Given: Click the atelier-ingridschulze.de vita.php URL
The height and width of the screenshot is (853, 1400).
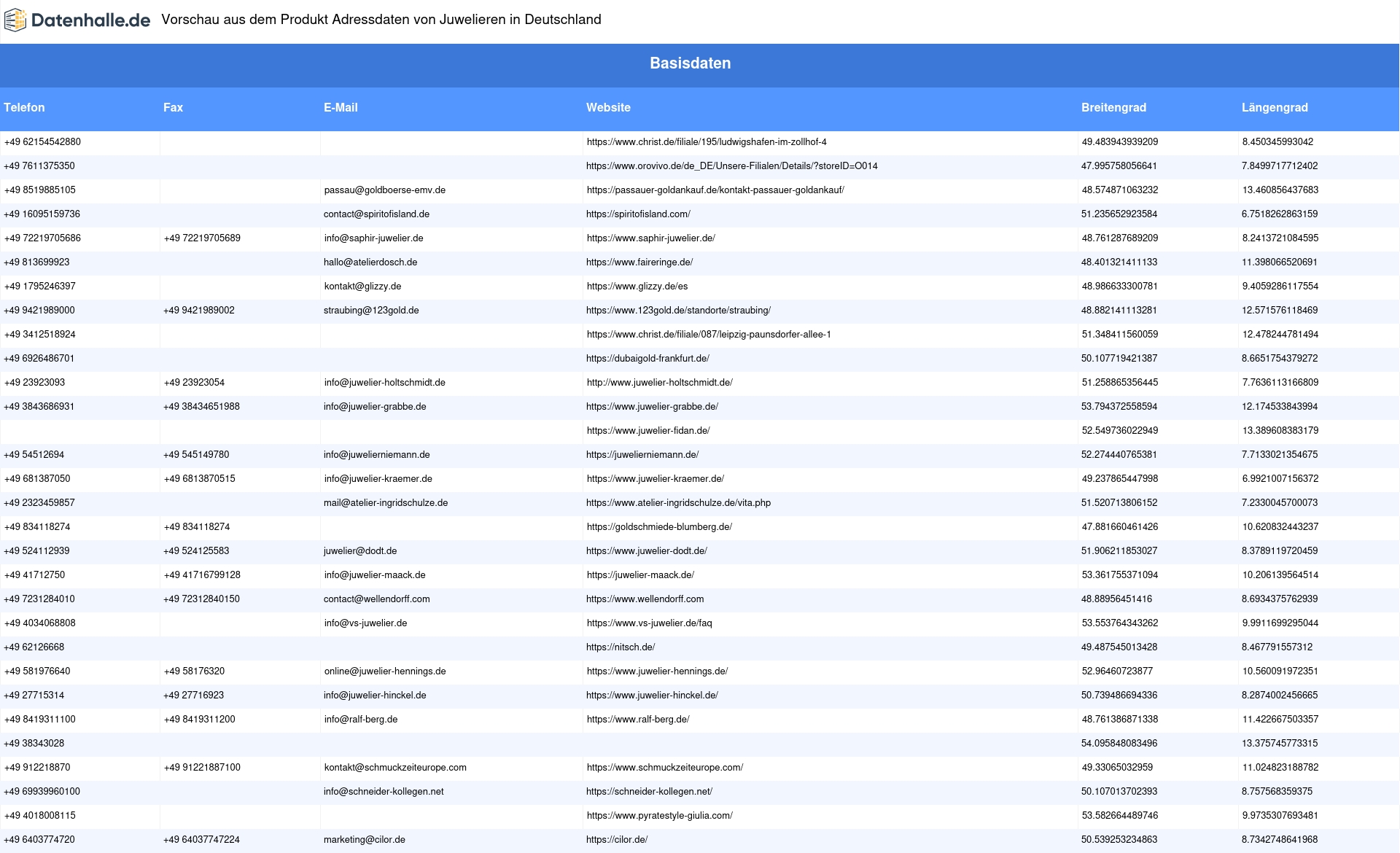Looking at the screenshot, I should 678,503.
